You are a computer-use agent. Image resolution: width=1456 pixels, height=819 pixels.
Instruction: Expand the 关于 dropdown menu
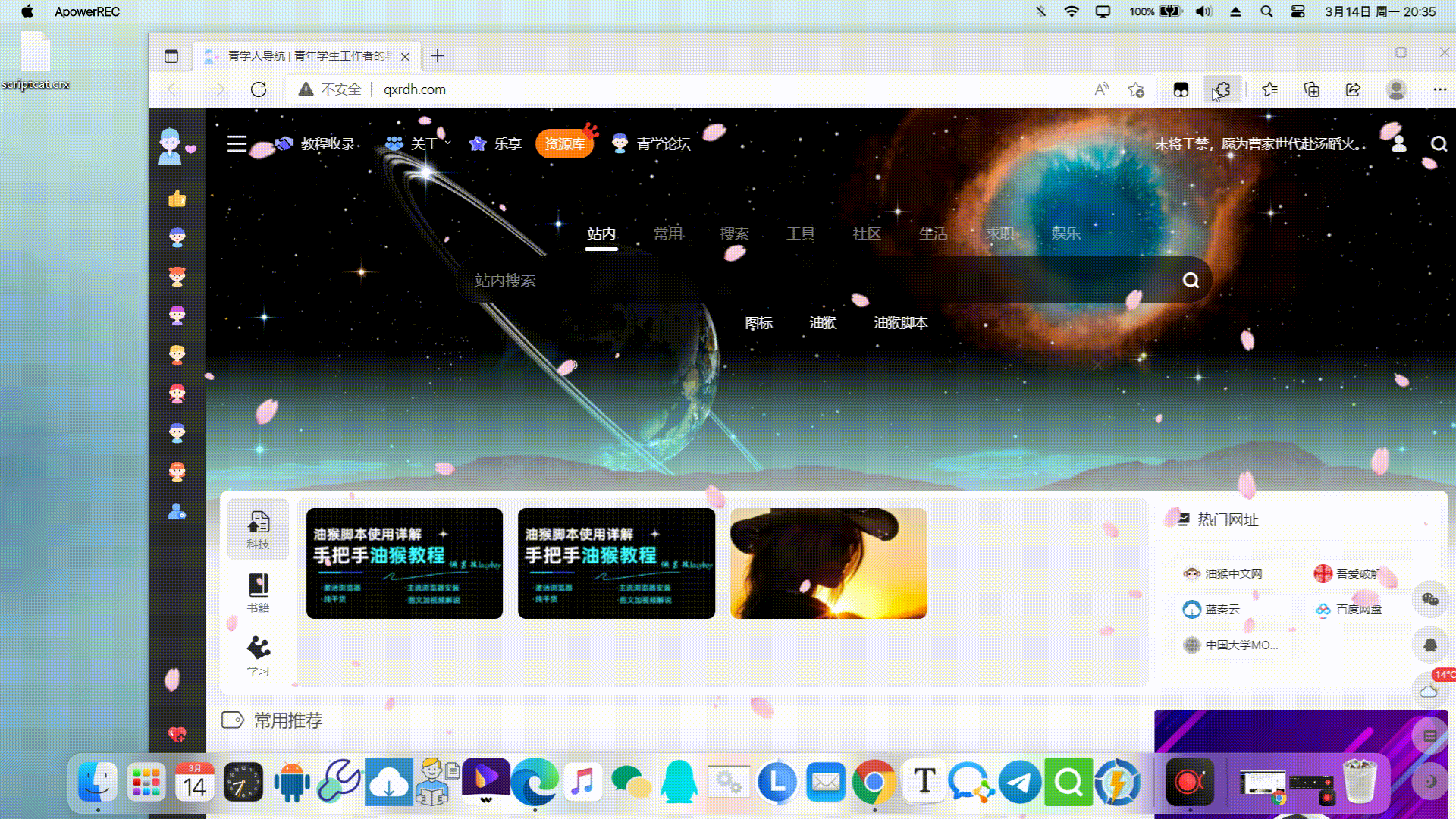[423, 143]
